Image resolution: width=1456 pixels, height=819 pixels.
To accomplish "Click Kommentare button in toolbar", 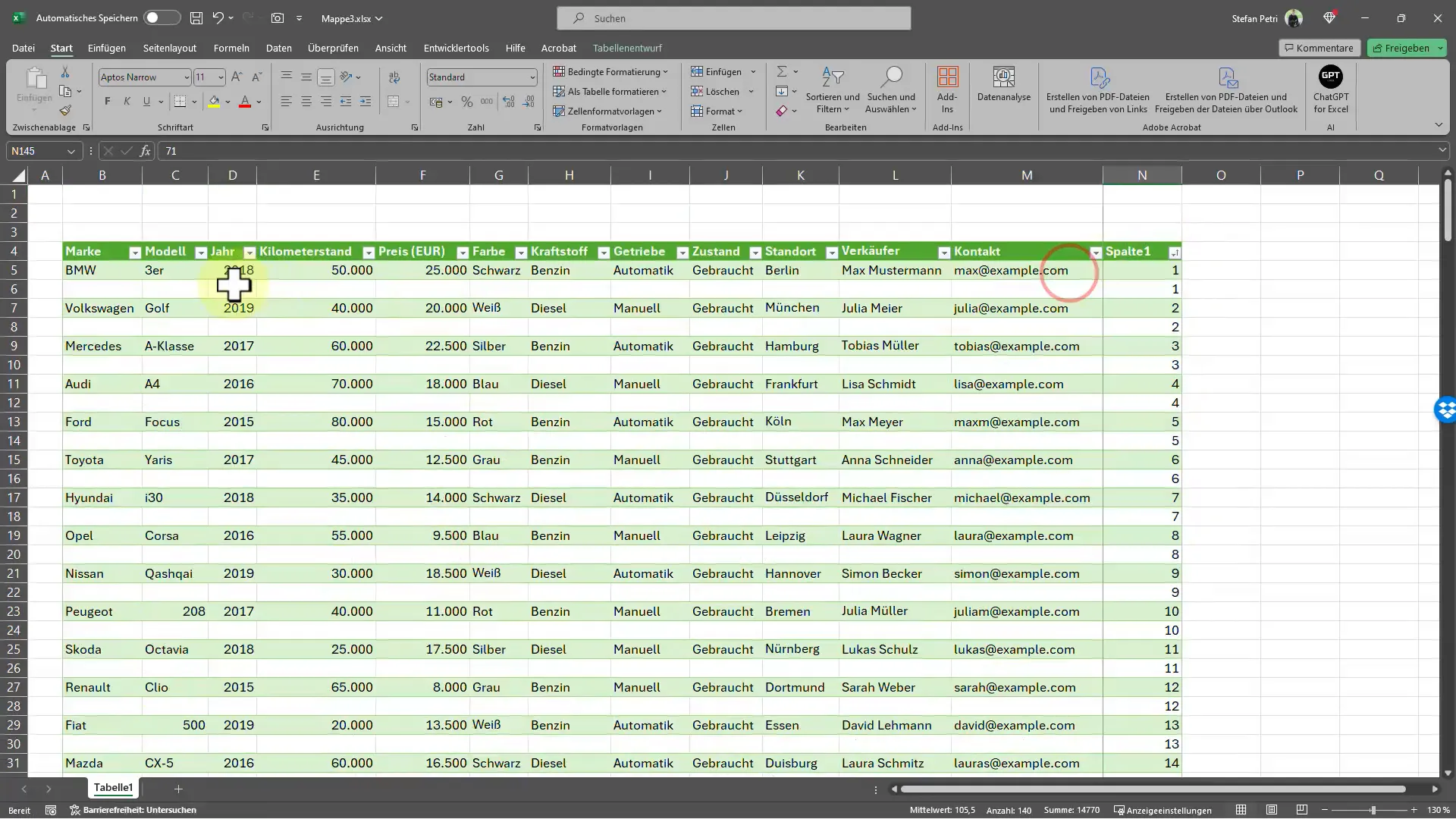I will click(1319, 47).
